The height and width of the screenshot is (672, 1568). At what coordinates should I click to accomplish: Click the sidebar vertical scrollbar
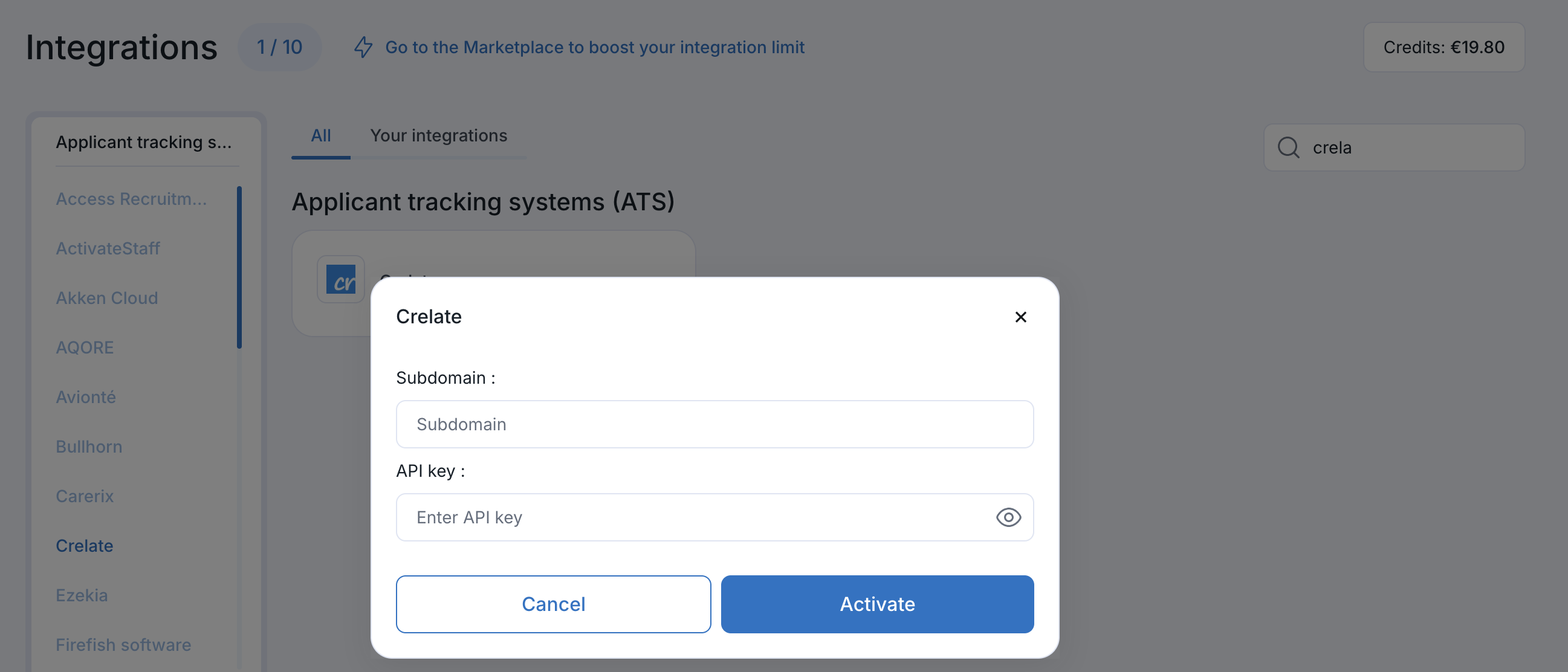point(239,267)
